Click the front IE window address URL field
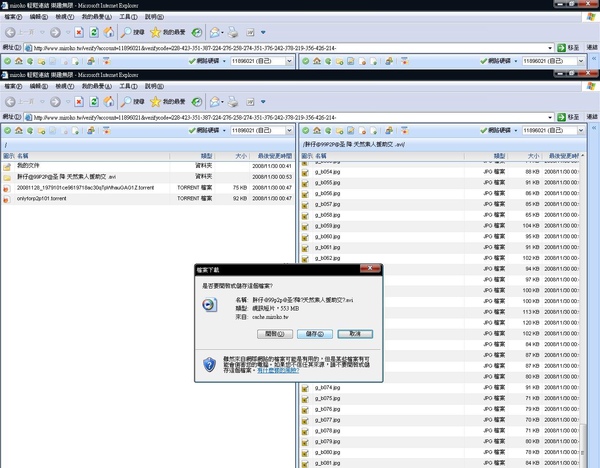 [x=289, y=117]
